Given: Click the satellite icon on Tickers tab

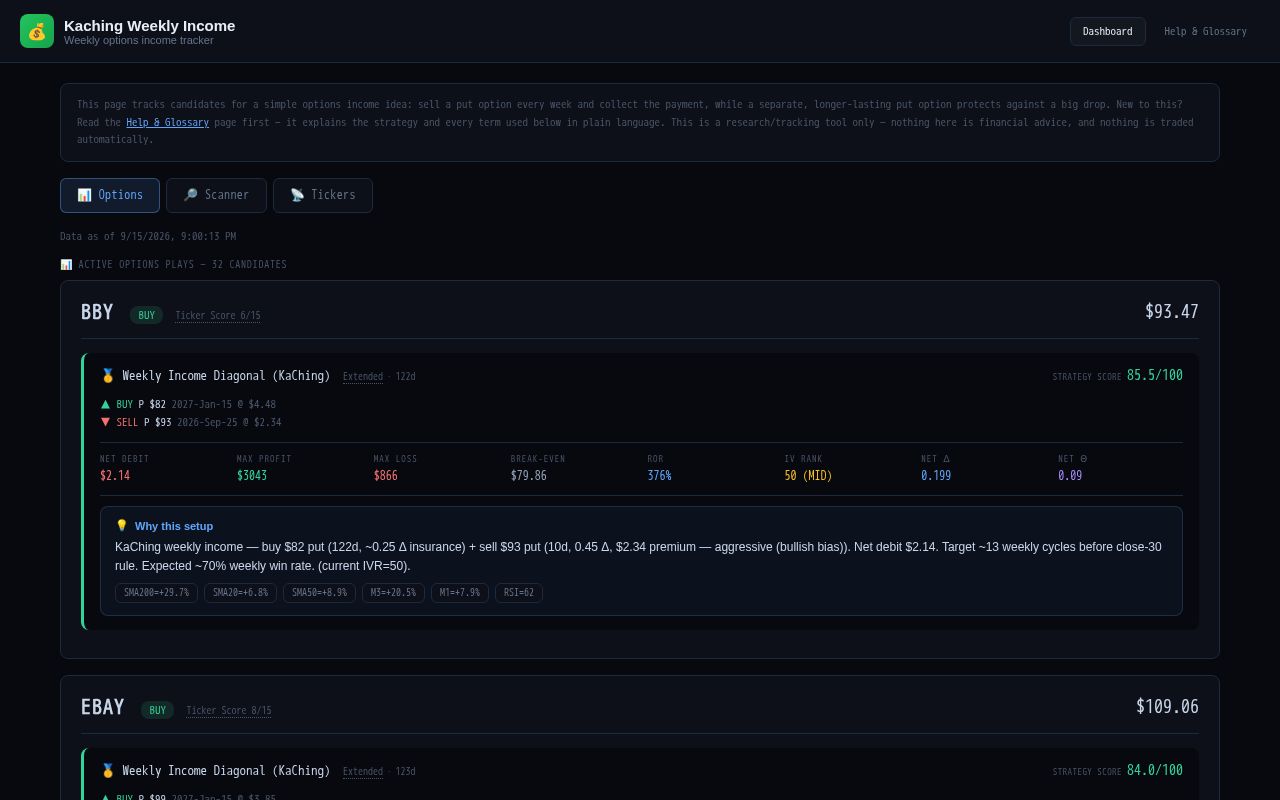Looking at the screenshot, I should (297, 195).
